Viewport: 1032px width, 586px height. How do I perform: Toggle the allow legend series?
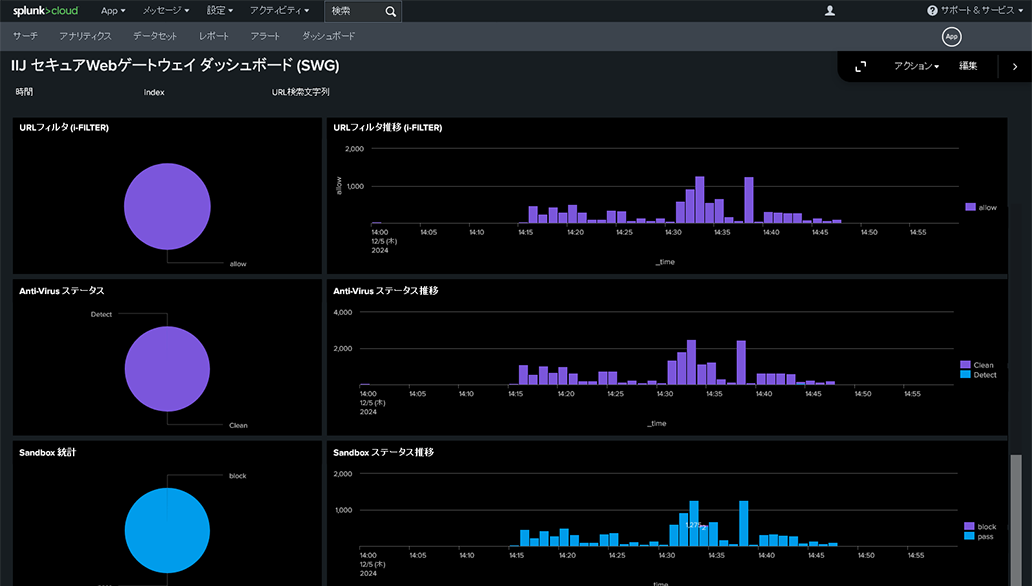pos(981,207)
